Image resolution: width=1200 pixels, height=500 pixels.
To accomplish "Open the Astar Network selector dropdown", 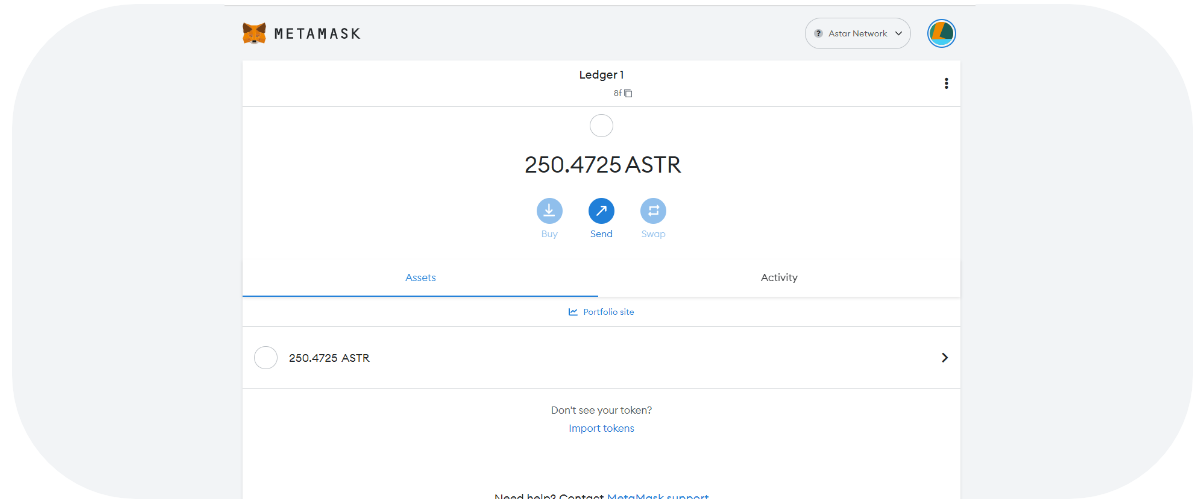I will [x=857, y=33].
